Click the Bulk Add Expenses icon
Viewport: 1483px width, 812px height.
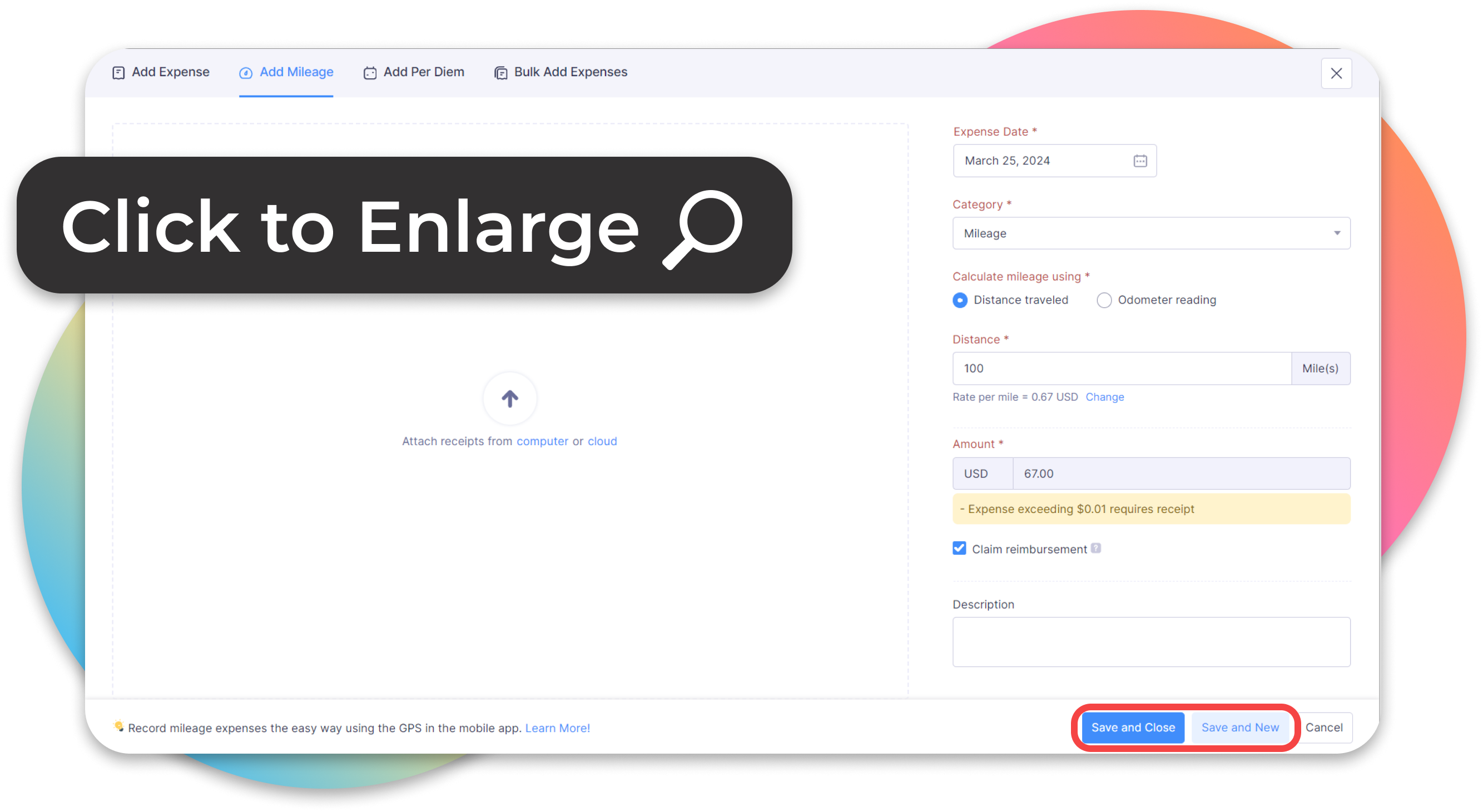(x=500, y=72)
